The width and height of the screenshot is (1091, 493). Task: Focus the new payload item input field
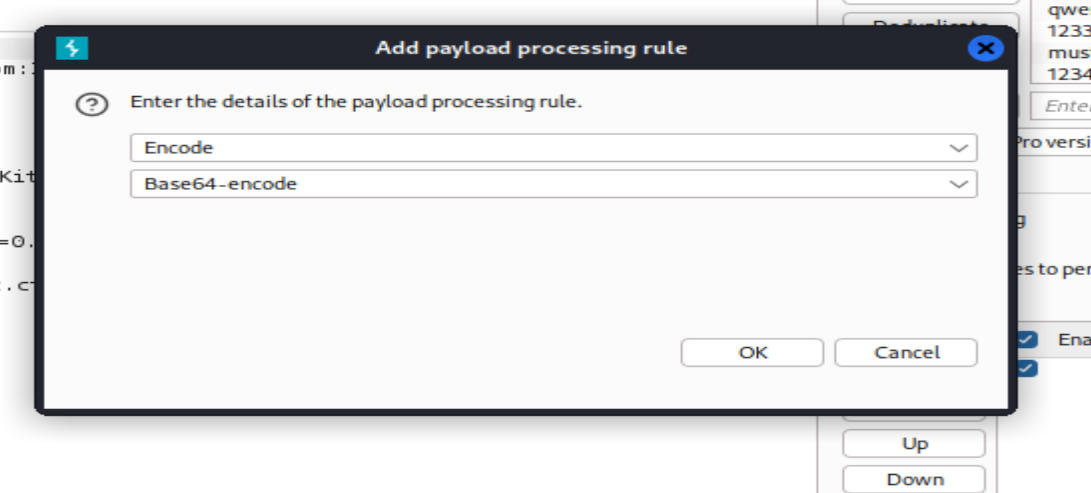pyautogui.click(x=1064, y=106)
